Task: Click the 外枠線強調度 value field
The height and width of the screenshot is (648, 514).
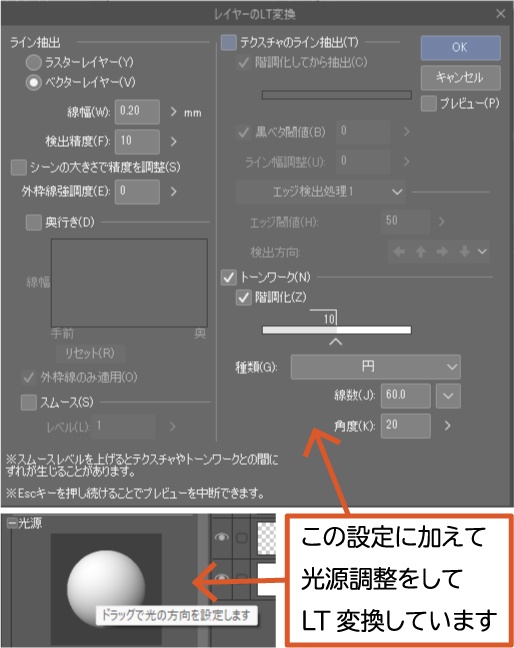Action: pos(137,191)
